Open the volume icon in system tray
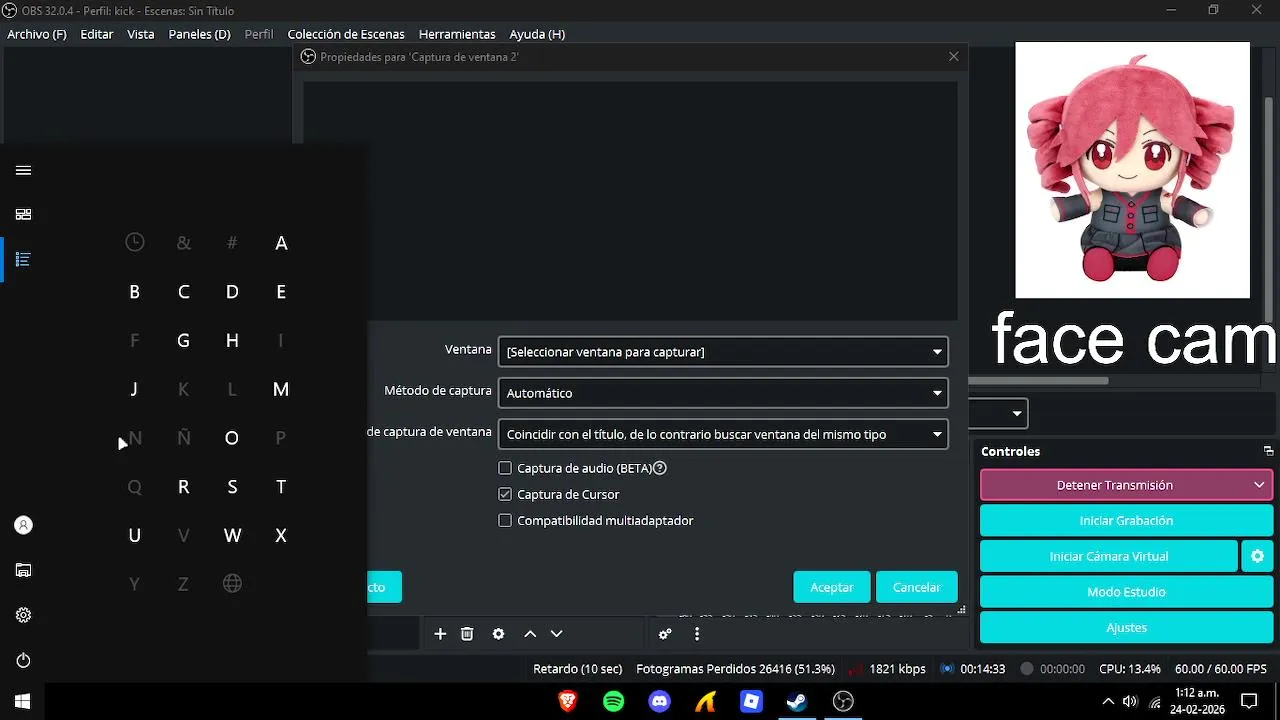This screenshot has width=1280, height=720. [1130, 701]
